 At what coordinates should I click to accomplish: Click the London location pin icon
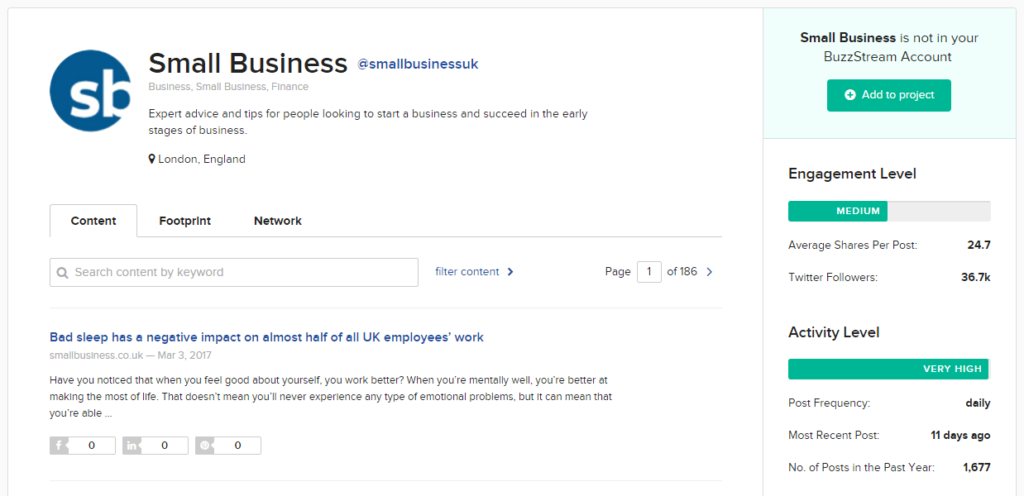pos(152,159)
